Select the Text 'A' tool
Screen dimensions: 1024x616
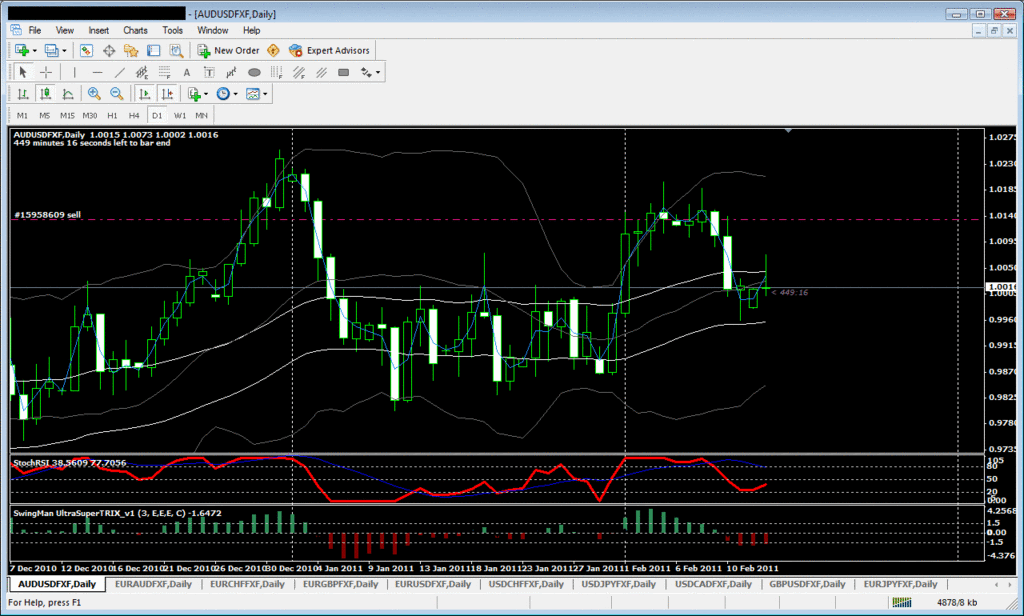(x=187, y=72)
